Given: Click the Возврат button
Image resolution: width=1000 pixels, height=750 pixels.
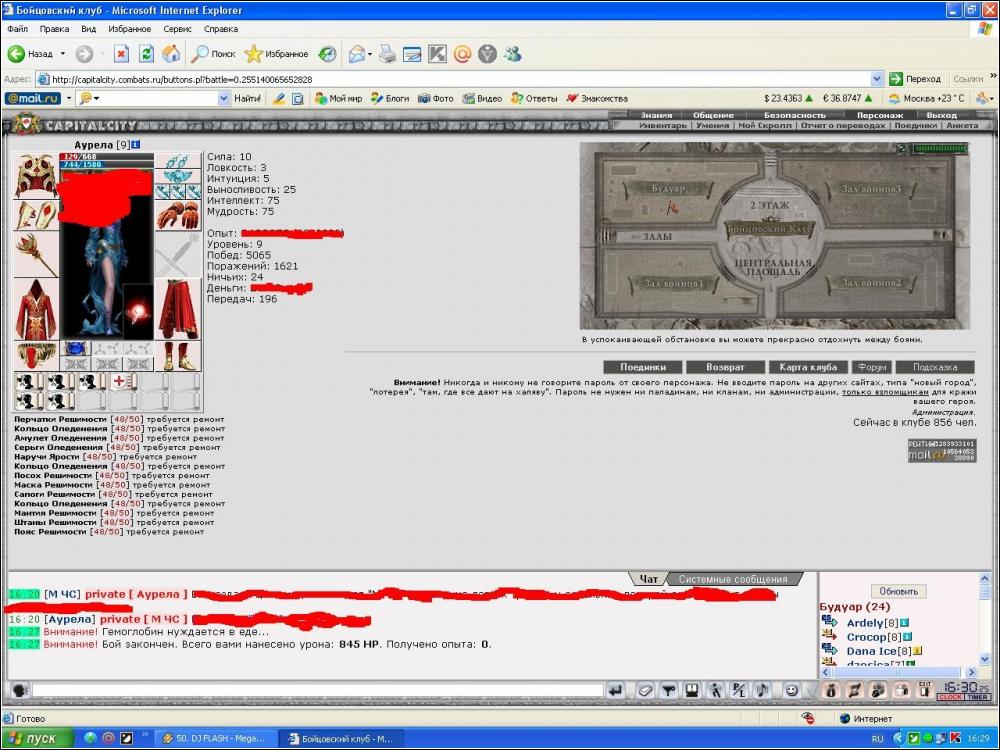Looking at the screenshot, I should [x=725, y=367].
